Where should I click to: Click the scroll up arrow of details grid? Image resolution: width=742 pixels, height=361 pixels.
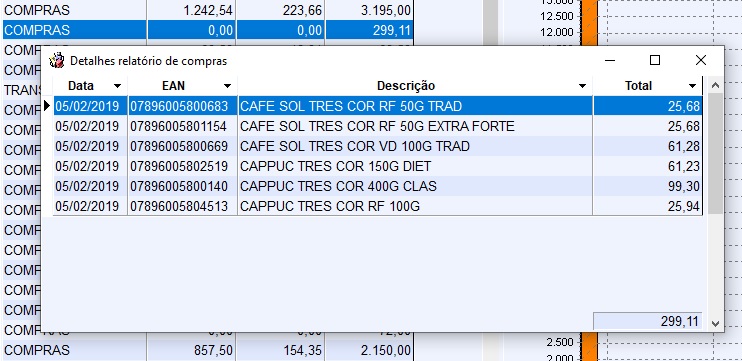[715, 86]
